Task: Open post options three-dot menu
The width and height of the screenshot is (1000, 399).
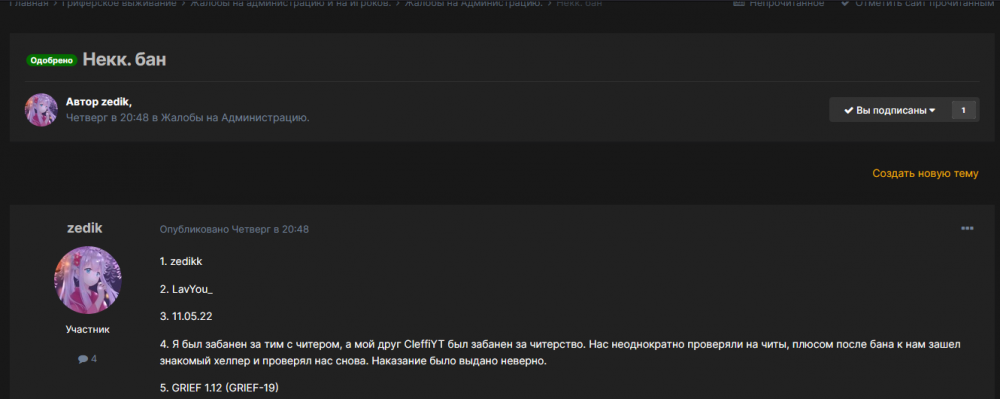Action: point(967,228)
